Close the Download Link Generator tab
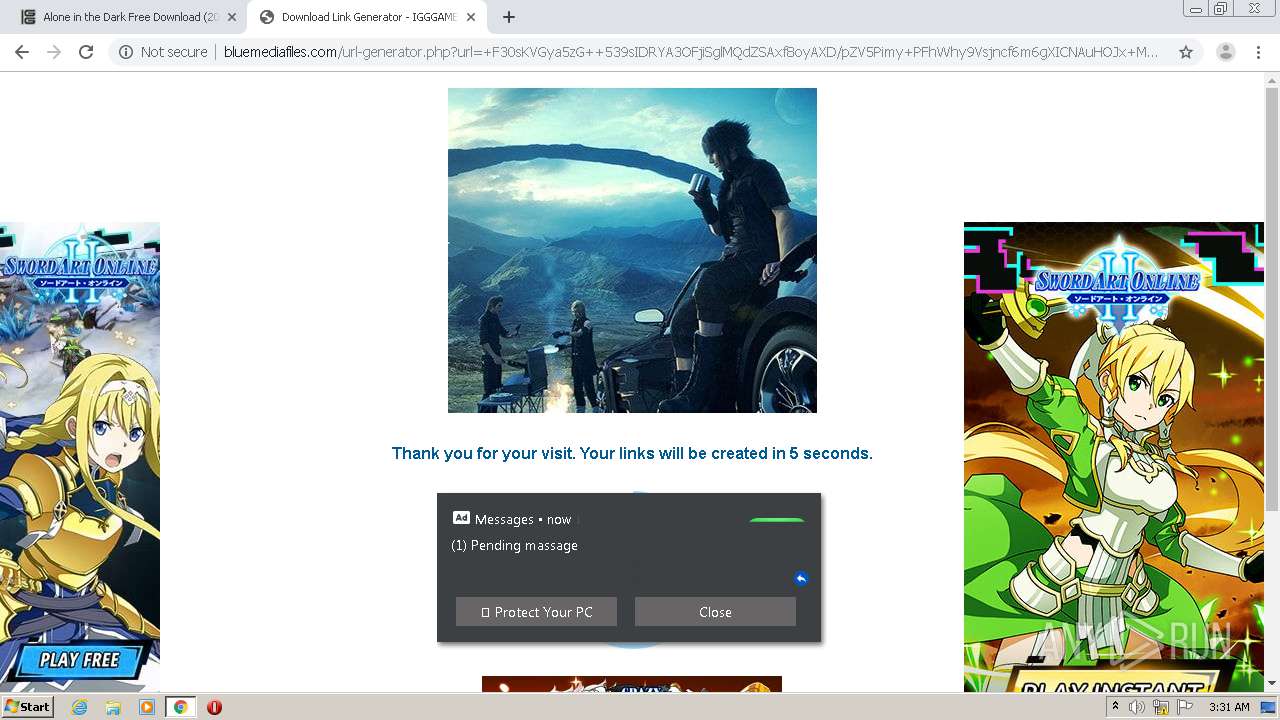Viewport: 1280px width, 720px height. (x=470, y=17)
